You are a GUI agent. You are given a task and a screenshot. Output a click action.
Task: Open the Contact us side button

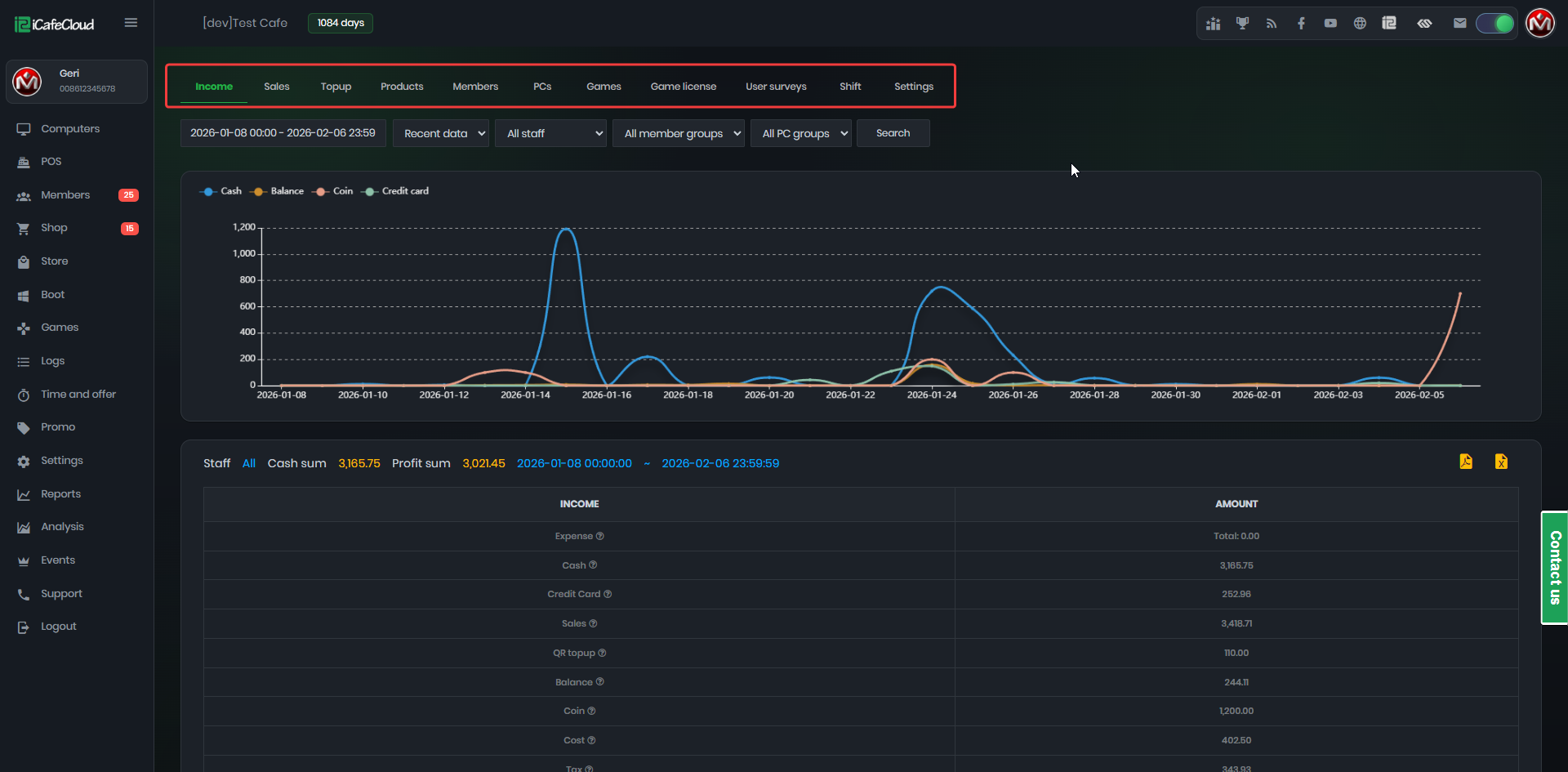coord(1554,568)
